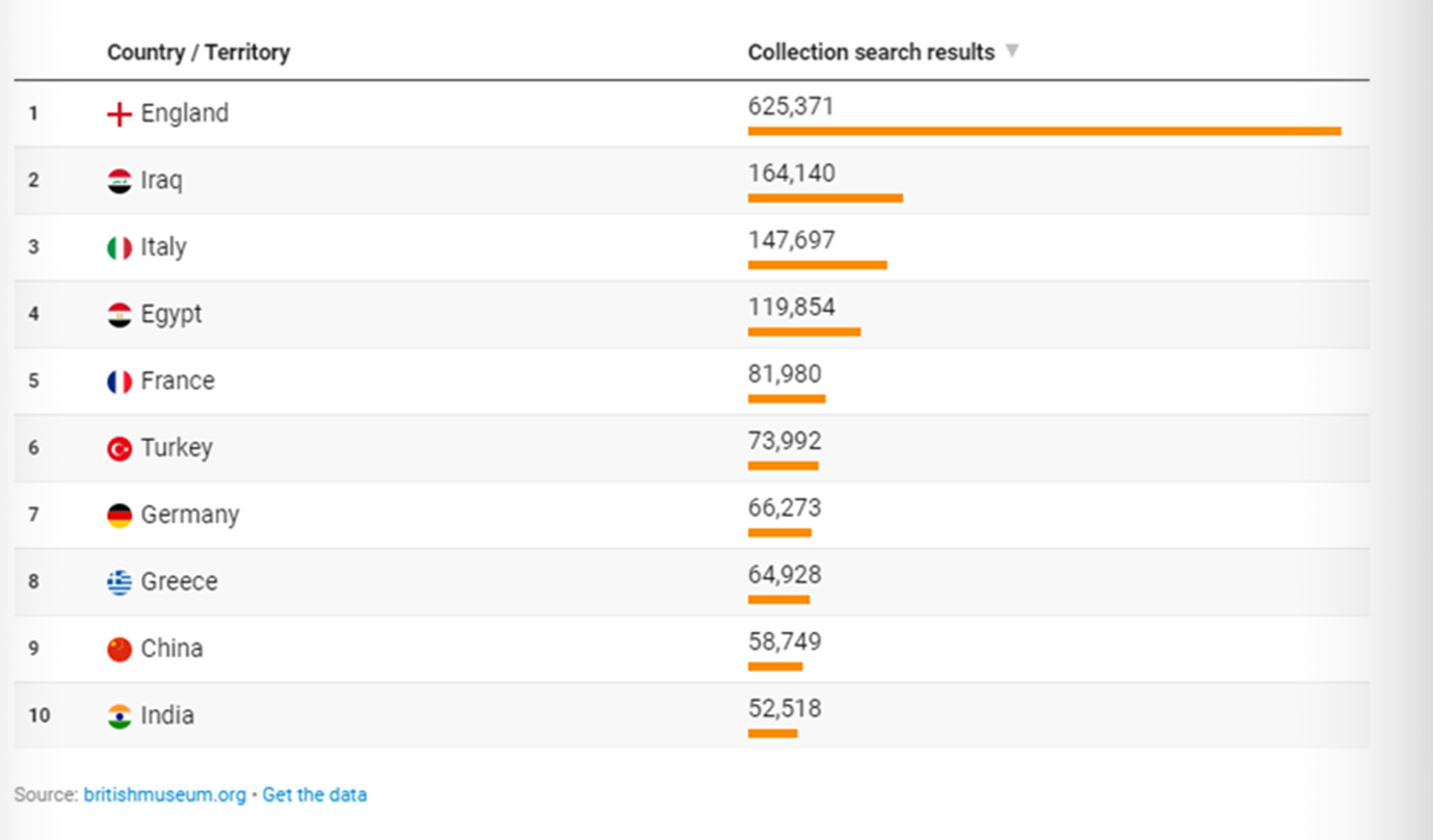Click the China flag icon

tap(119, 649)
